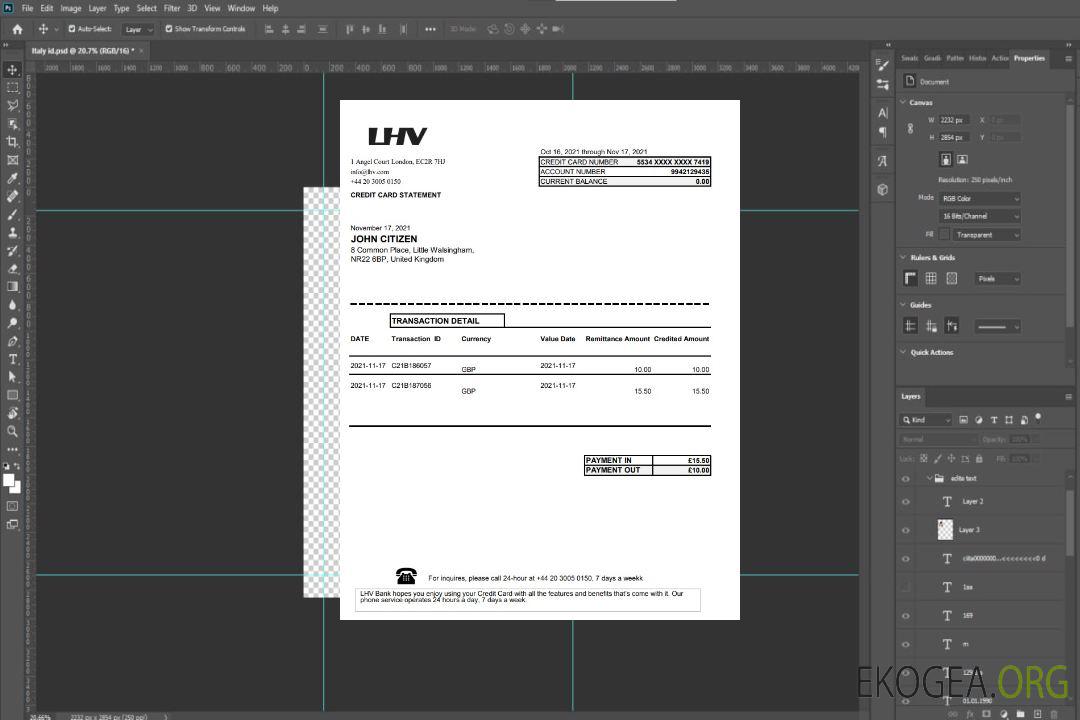Open the Image menu
Image resolution: width=1080 pixels, height=720 pixels.
tap(71, 8)
